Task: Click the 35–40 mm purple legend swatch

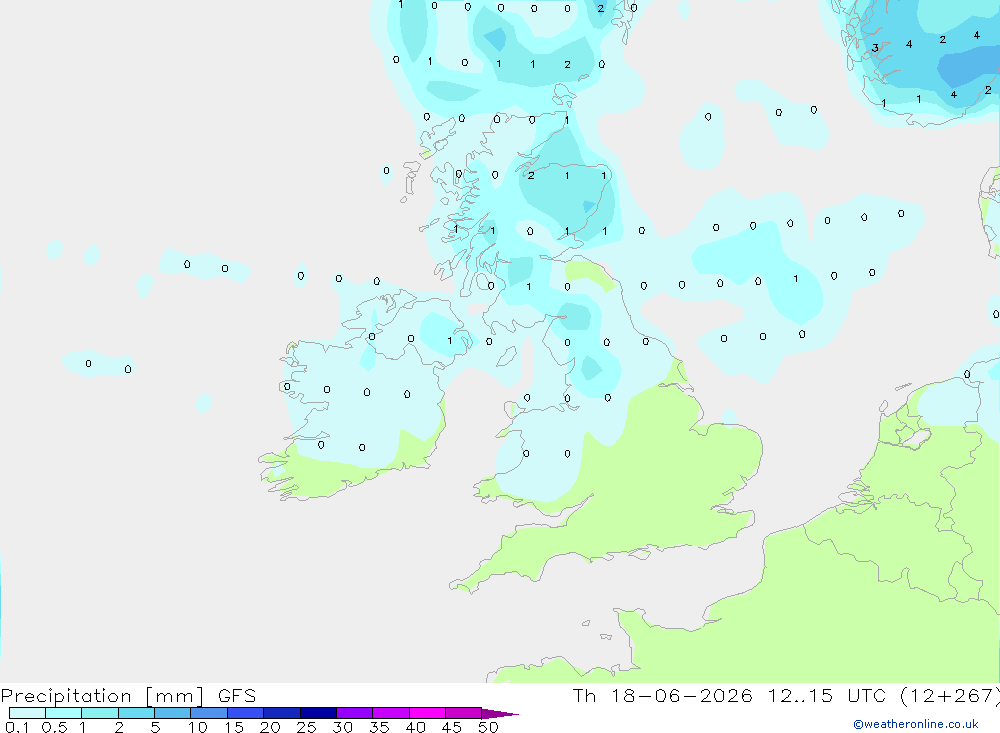Action: 391,713
